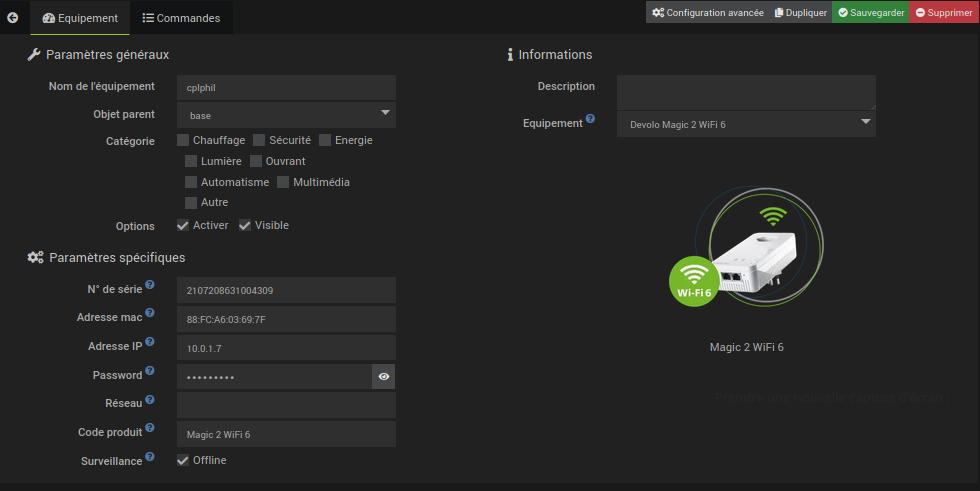
Task: Click the back arrow icon
Action: point(13,17)
